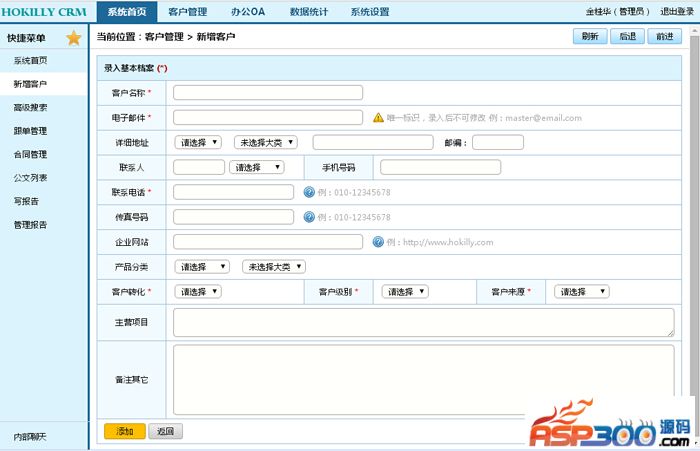Expand the 客户转化 dropdown
Viewport: 700px width, 451px height.
197,292
